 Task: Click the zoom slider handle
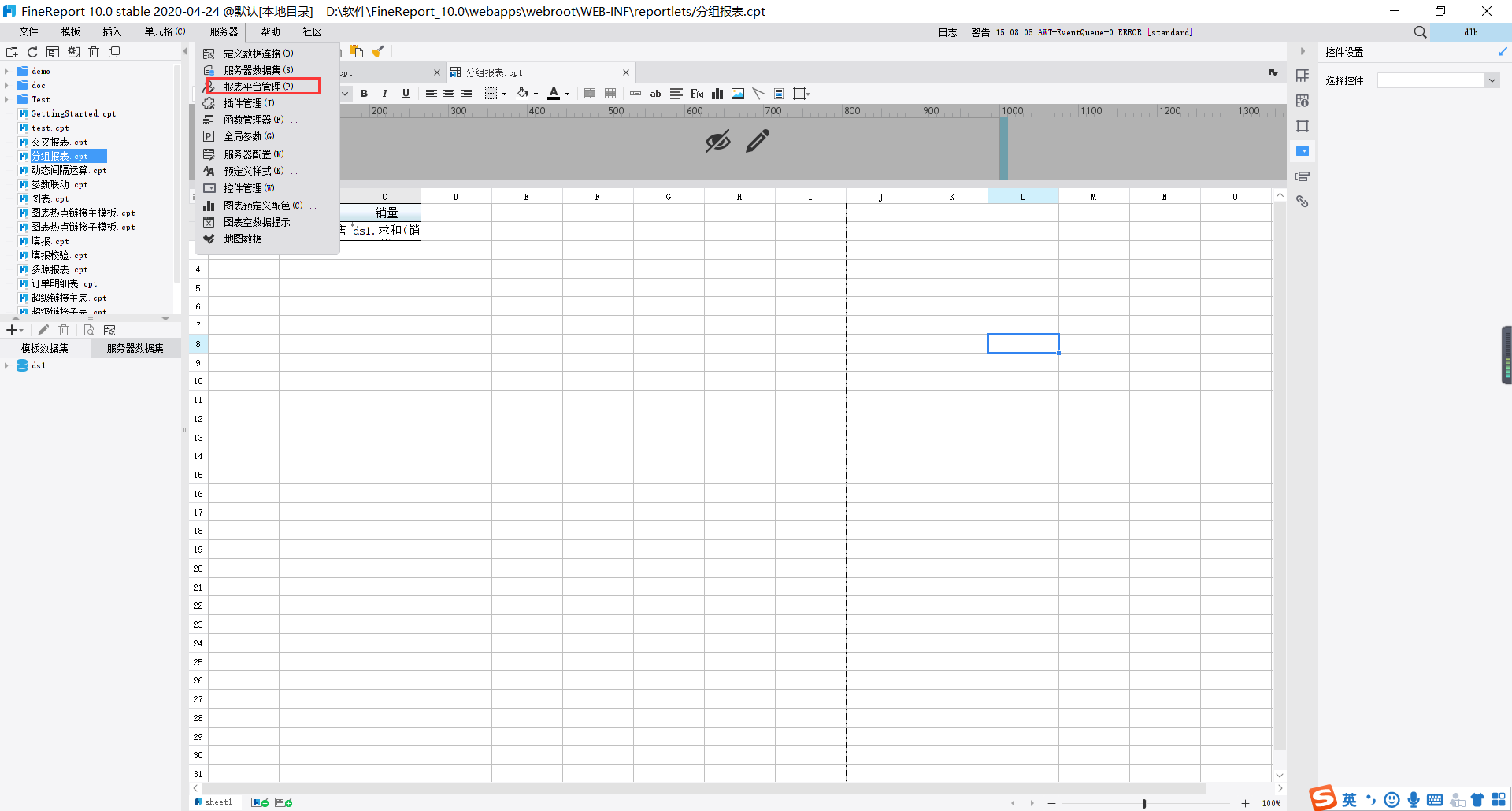[1144, 803]
